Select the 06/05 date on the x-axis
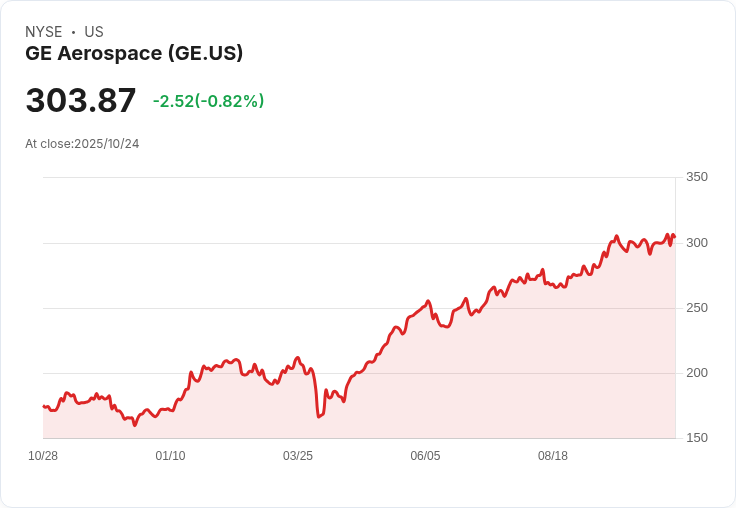The width and height of the screenshot is (736, 508). tap(425, 456)
